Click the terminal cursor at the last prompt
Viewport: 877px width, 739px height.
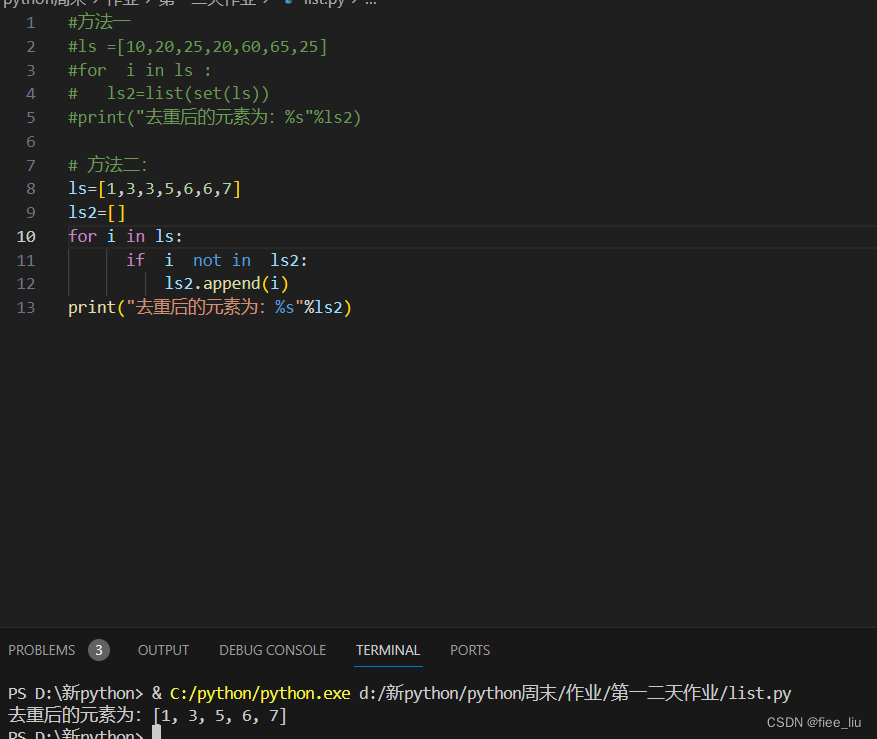[157, 732]
